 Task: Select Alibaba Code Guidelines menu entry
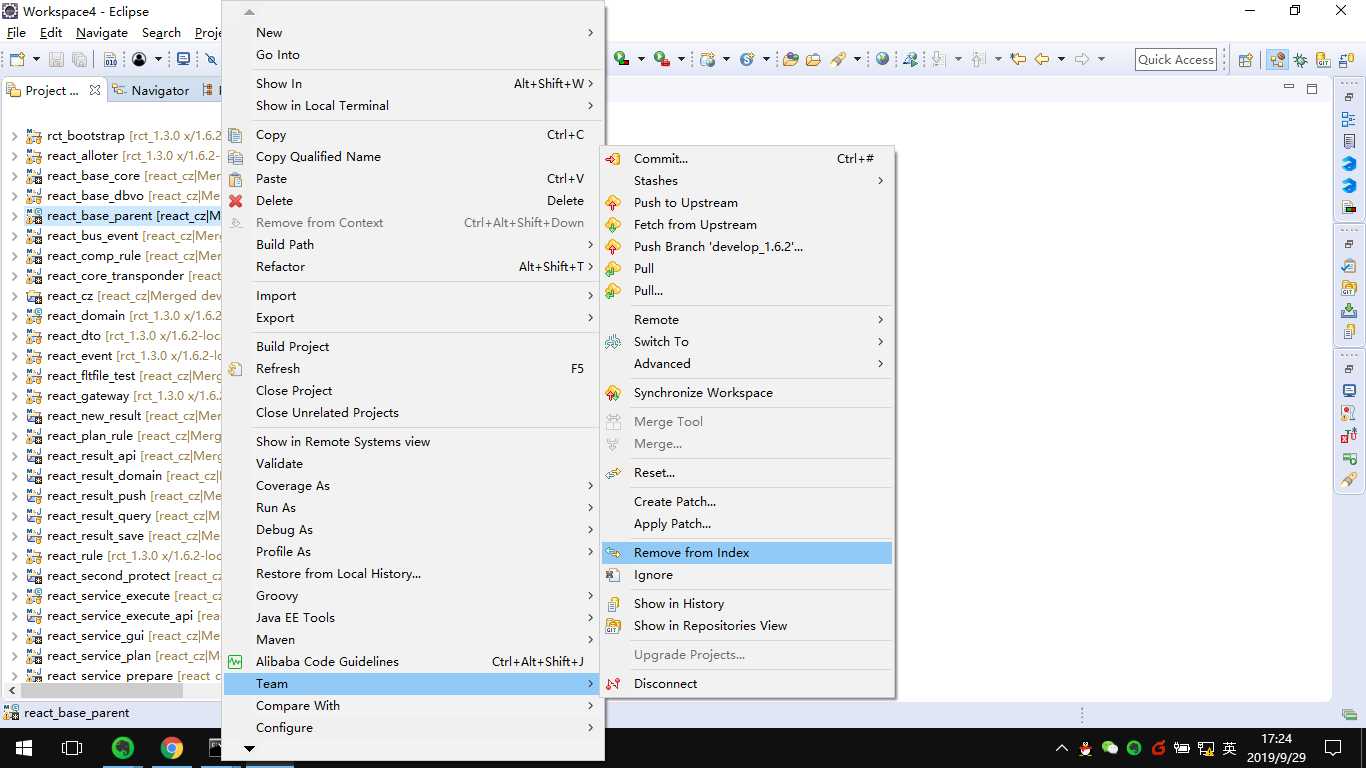coord(412,662)
